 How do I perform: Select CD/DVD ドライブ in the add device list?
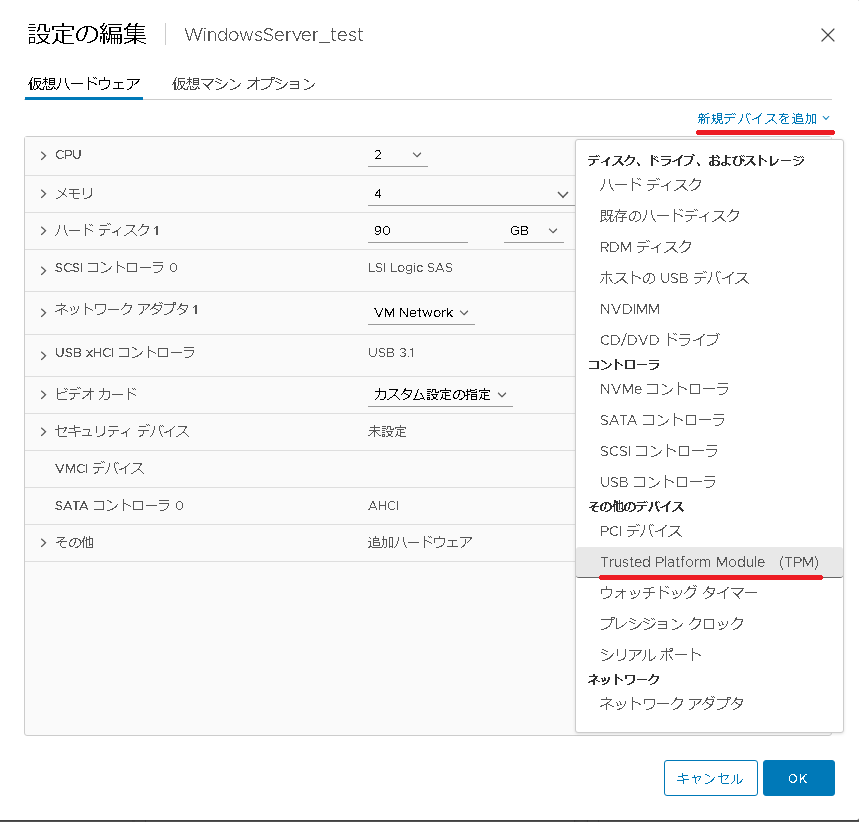[660, 340]
